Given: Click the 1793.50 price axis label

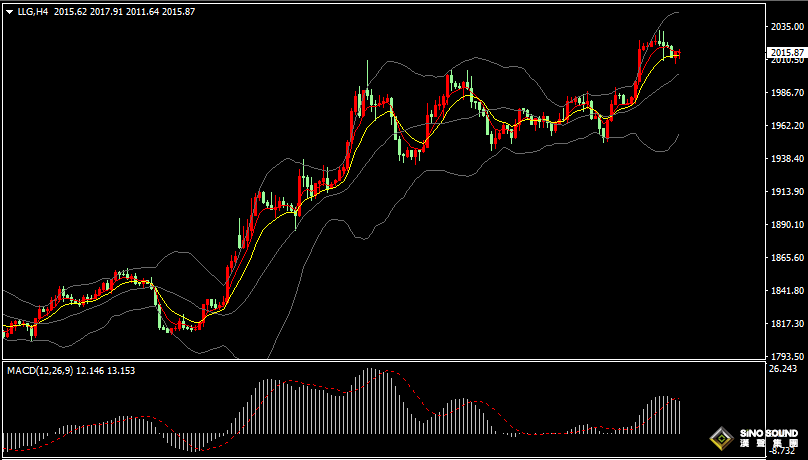Looking at the screenshot, I should click(786, 356).
